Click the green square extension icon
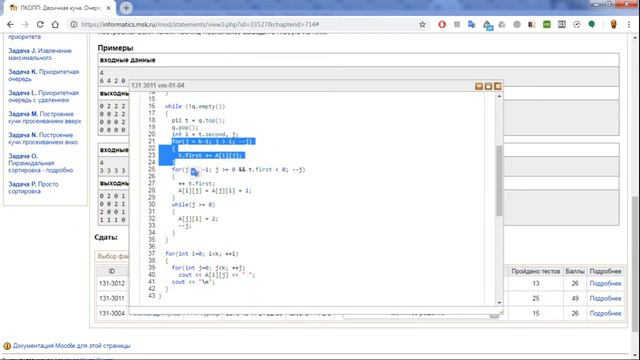The image size is (640, 360). click(x=547, y=24)
